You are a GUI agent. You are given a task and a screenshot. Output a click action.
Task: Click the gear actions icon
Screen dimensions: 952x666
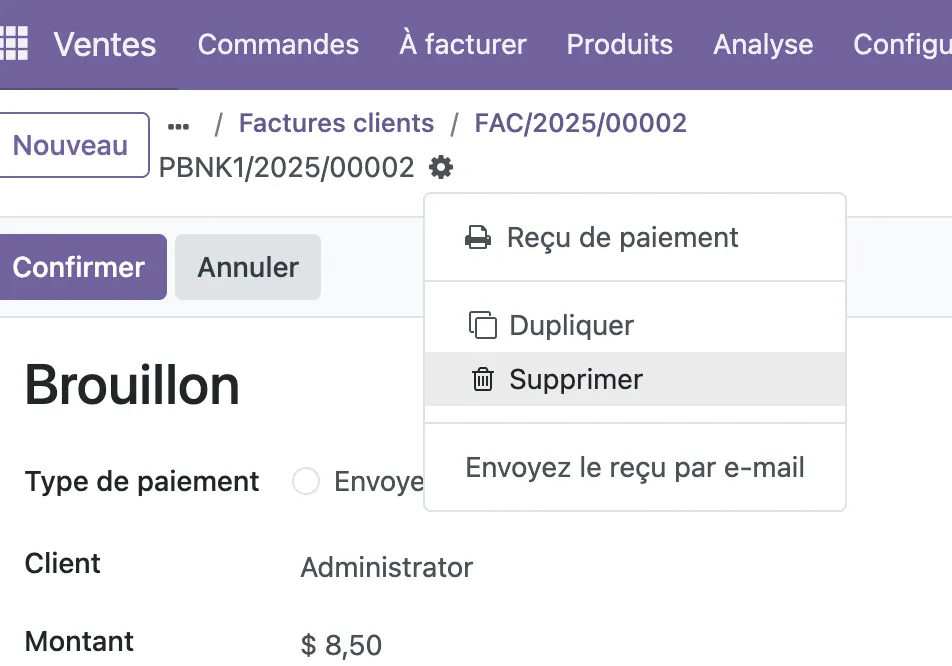(441, 167)
